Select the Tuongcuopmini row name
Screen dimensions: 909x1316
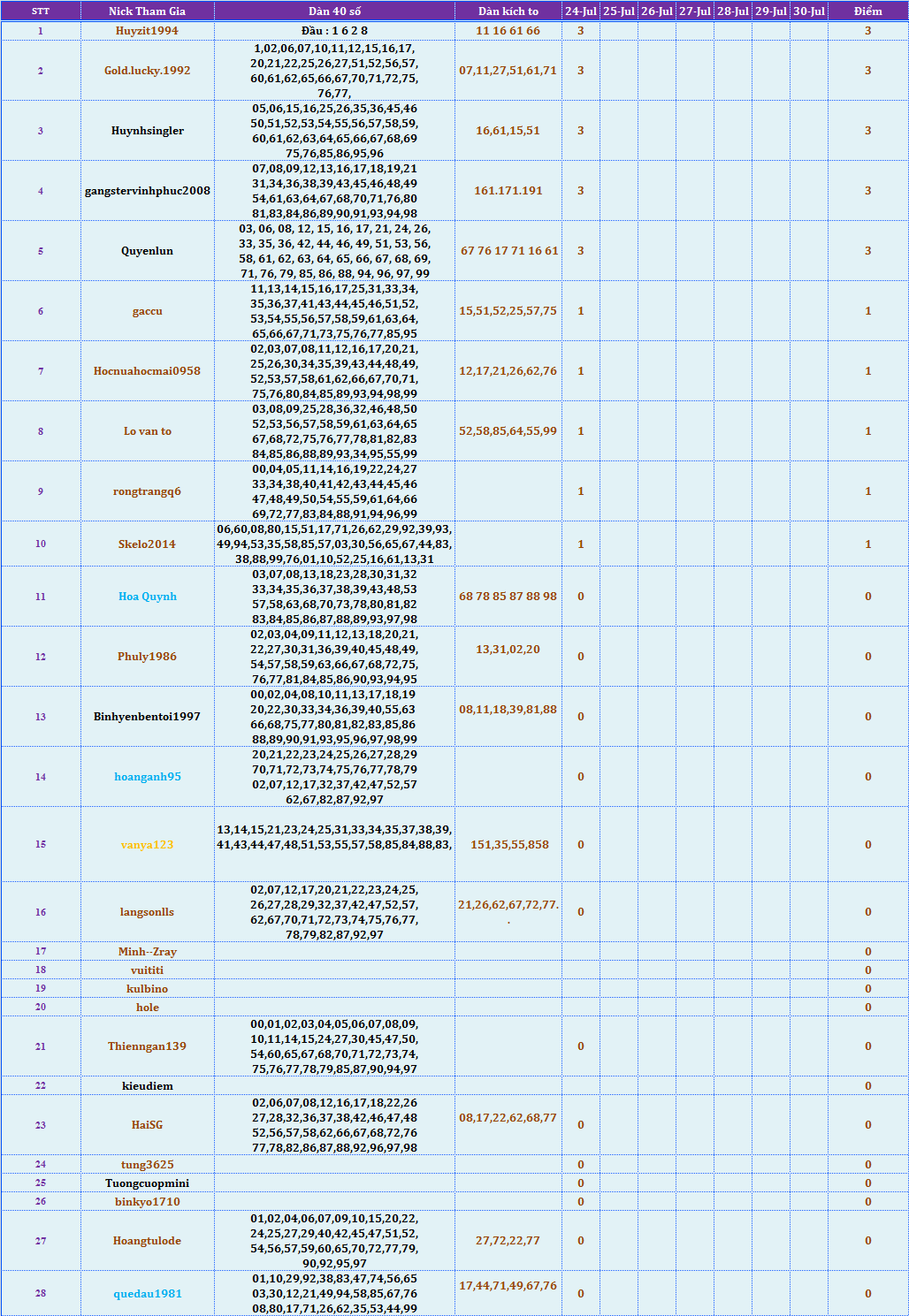pos(147,1183)
